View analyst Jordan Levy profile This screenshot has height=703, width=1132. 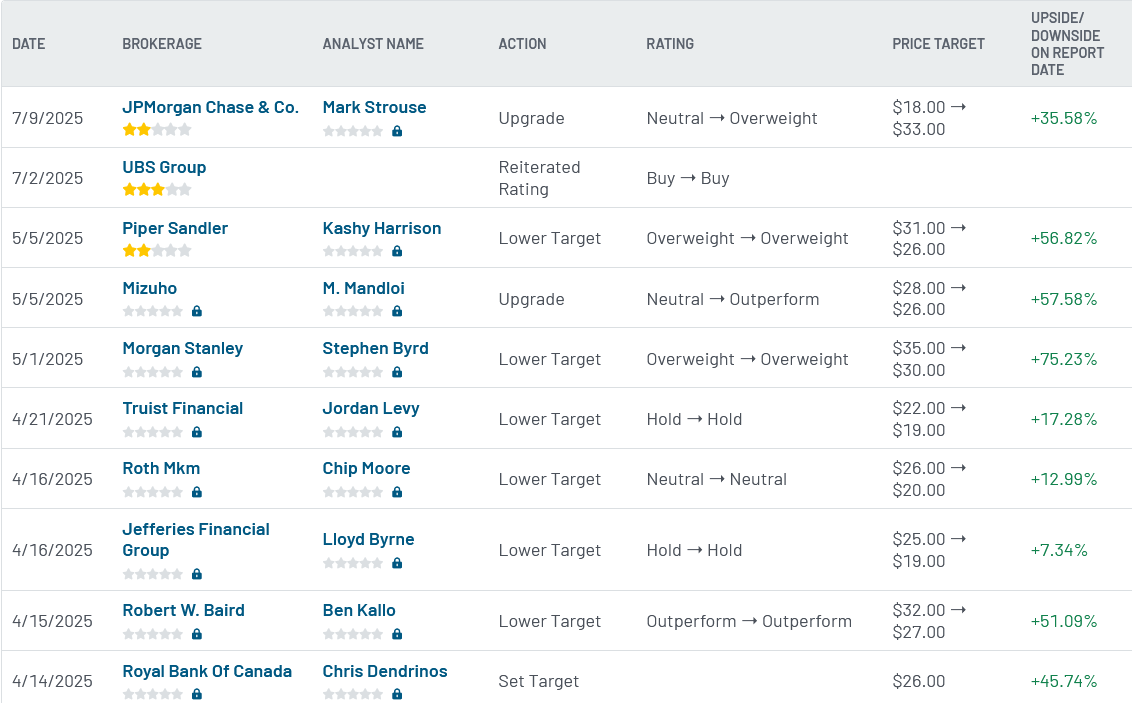click(370, 409)
